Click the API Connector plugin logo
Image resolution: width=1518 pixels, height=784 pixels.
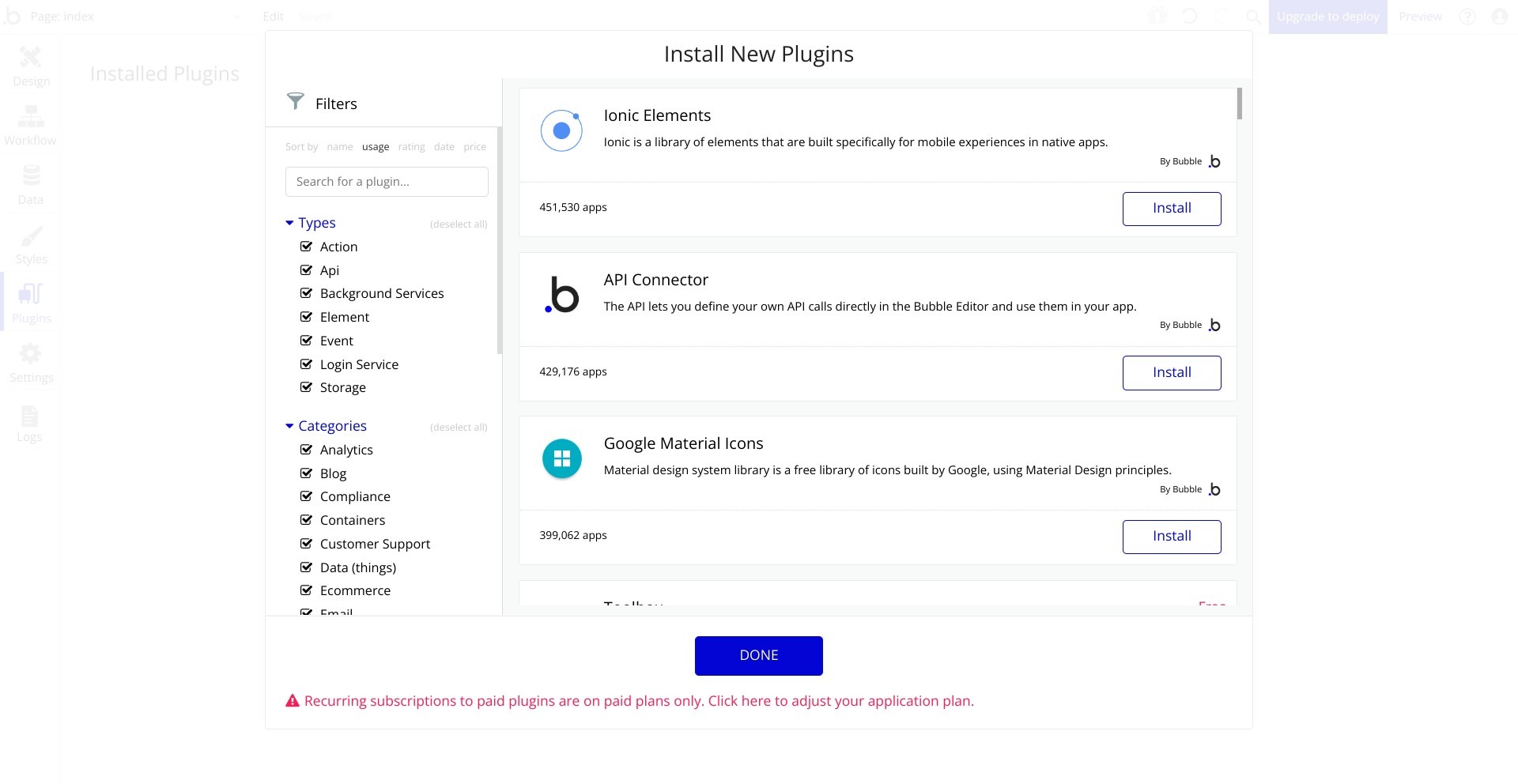coord(561,295)
